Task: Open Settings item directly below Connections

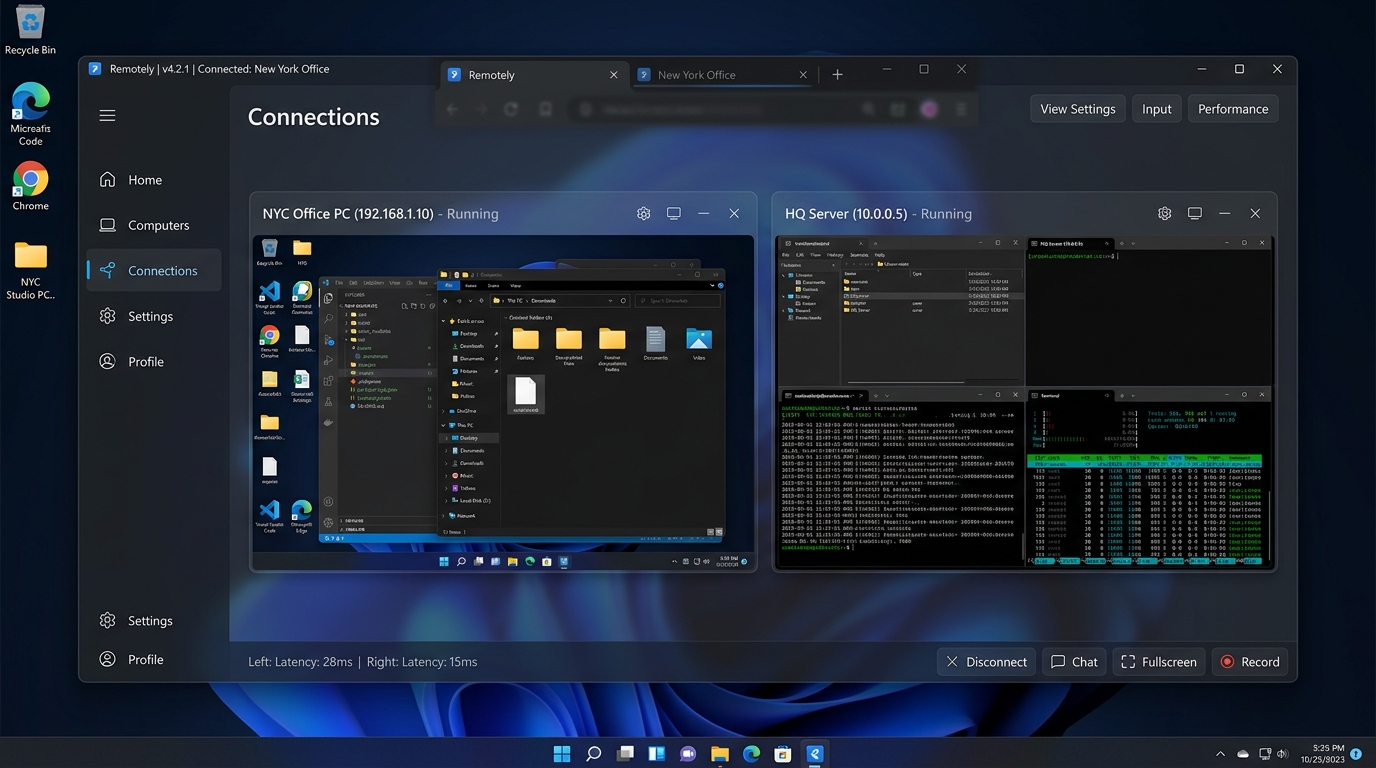Action: point(154,316)
